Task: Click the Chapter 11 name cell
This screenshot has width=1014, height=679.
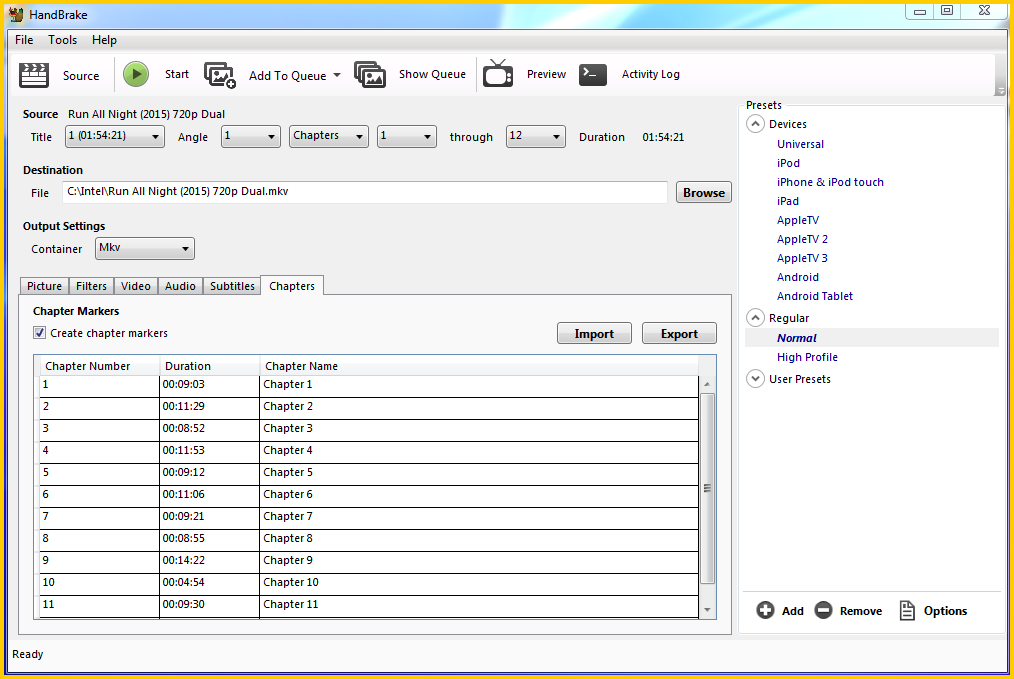Action: point(479,605)
